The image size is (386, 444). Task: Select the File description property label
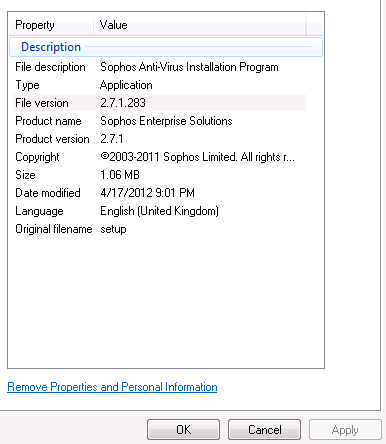(x=50, y=67)
